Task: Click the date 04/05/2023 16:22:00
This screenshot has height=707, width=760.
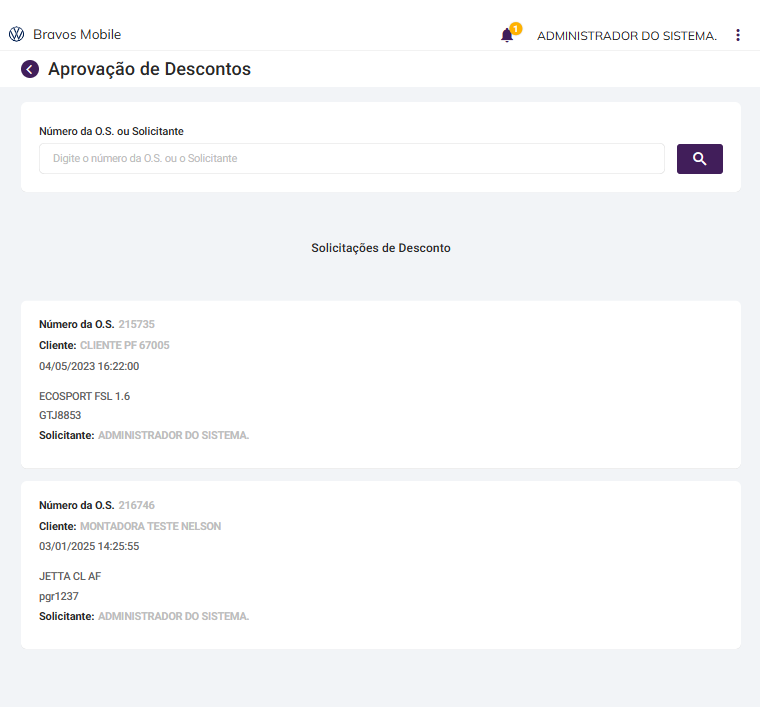Action: pyautogui.click(x=89, y=366)
